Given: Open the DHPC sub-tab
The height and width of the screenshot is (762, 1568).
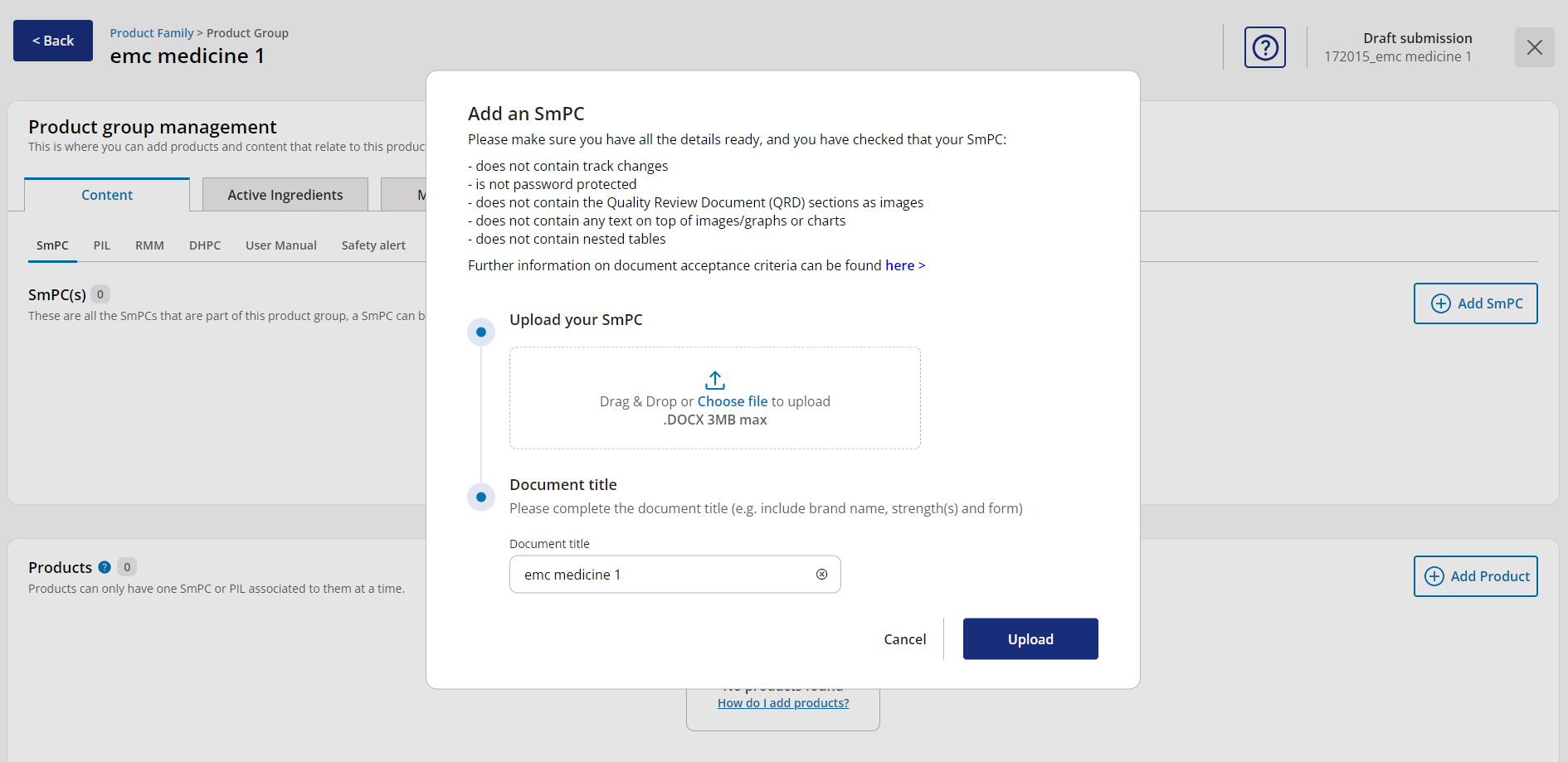Looking at the screenshot, I should click(205, 245).
